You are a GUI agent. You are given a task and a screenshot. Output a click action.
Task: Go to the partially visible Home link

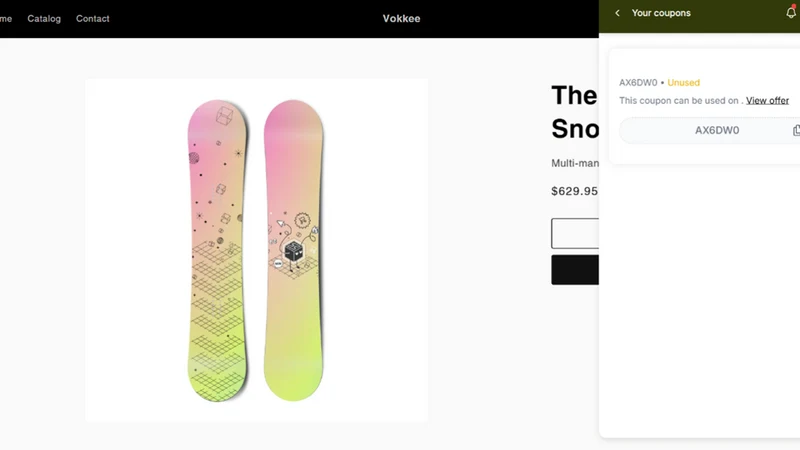(x=6, y=19)
